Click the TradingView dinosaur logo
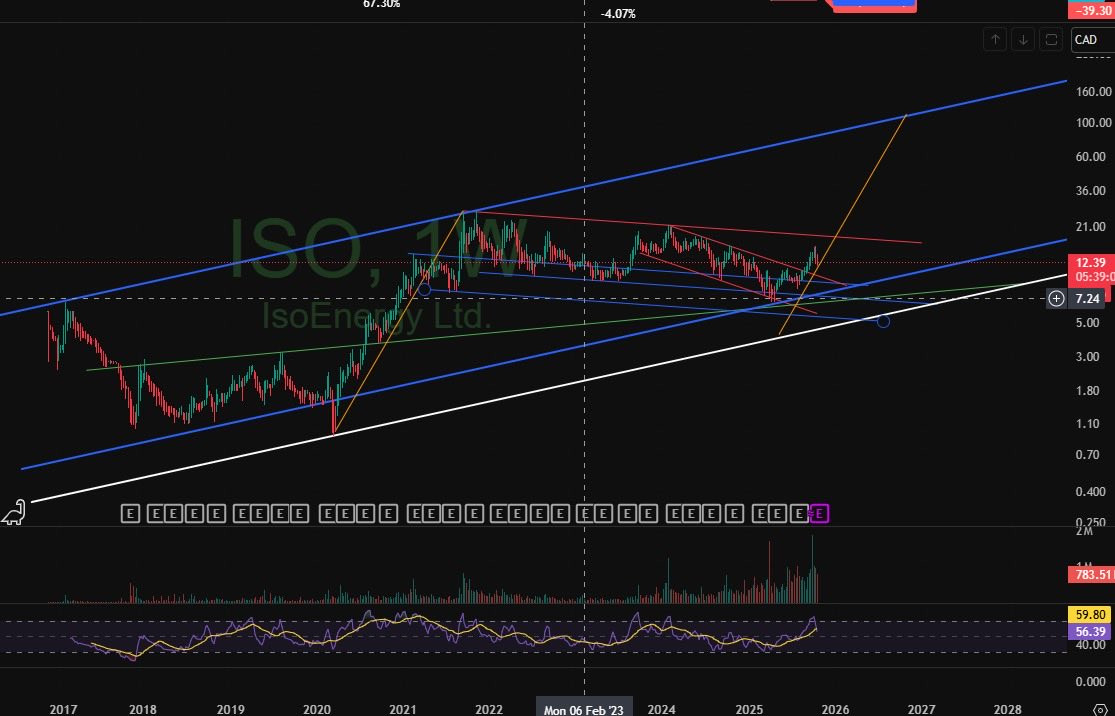 pyautogui.click(x=14, y=513)
